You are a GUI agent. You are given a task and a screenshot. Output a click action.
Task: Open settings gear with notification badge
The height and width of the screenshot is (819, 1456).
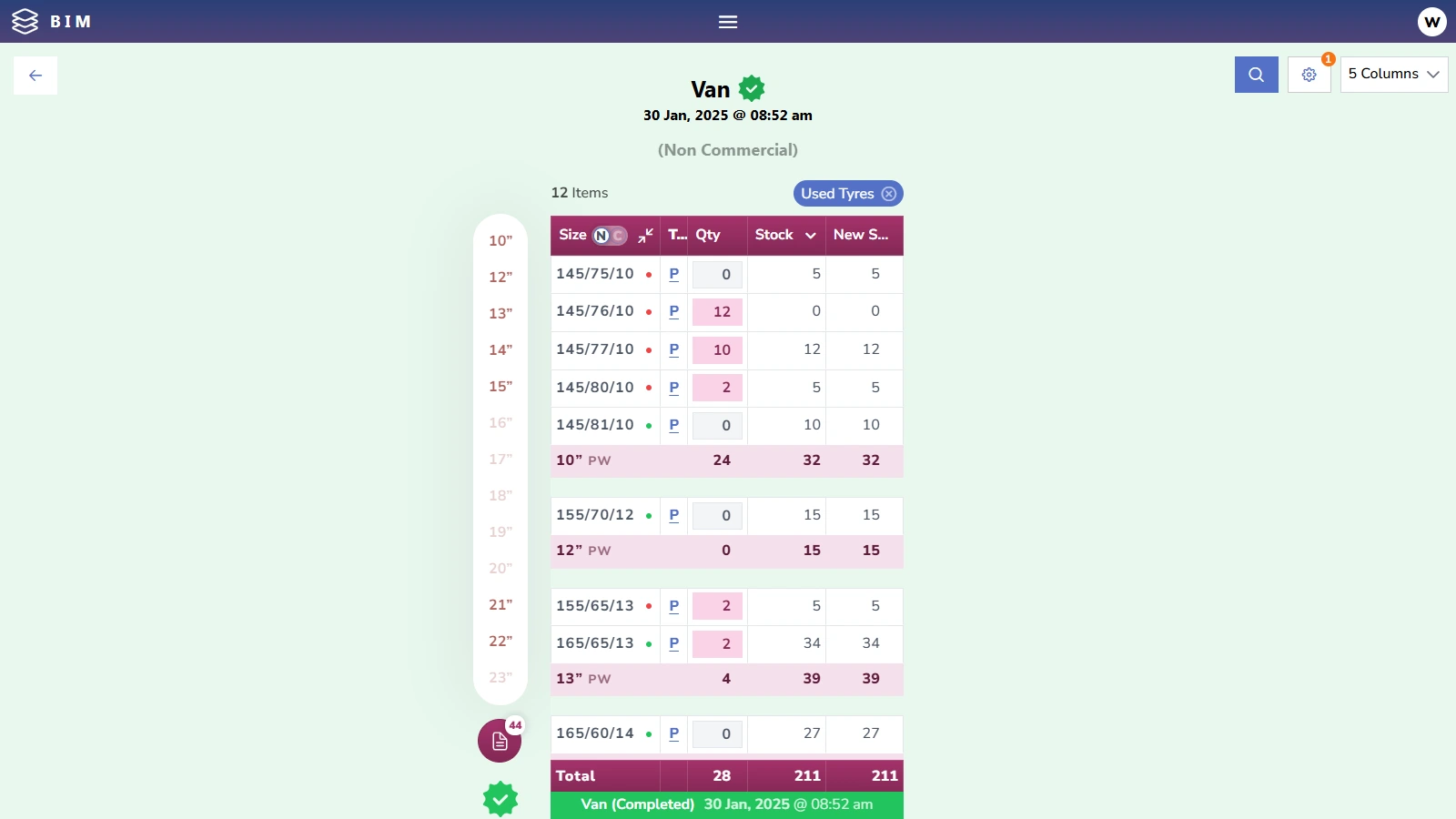[1309, 75]
